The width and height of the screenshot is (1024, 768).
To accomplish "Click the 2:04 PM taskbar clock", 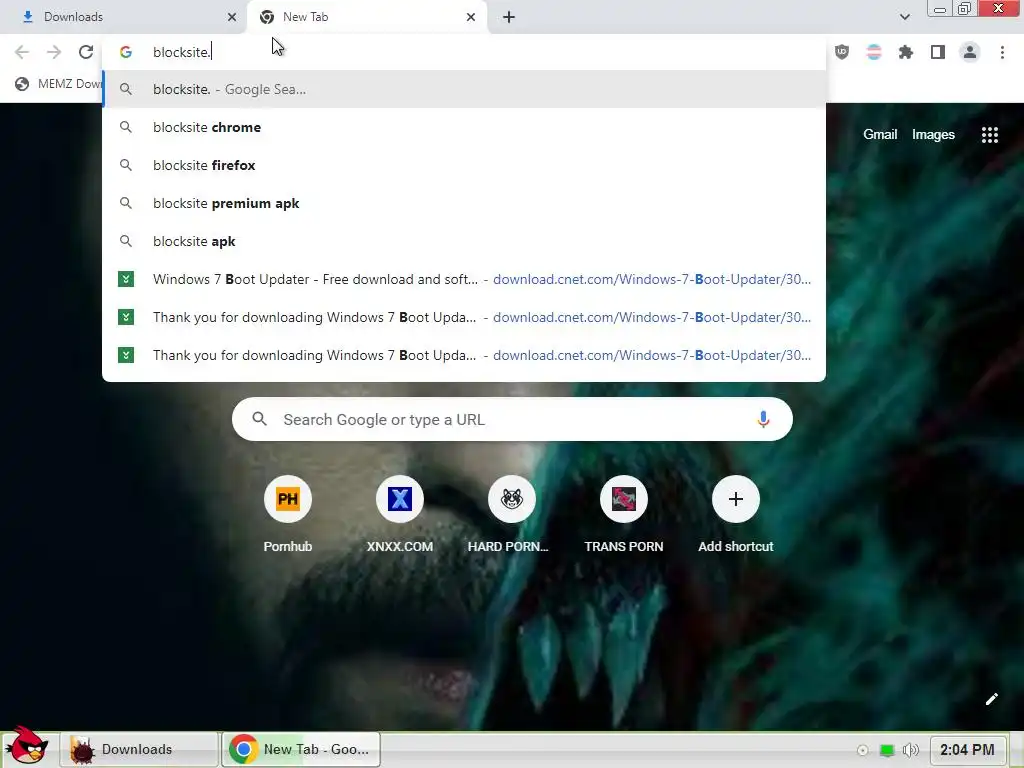I will click(x=967, y=750).
